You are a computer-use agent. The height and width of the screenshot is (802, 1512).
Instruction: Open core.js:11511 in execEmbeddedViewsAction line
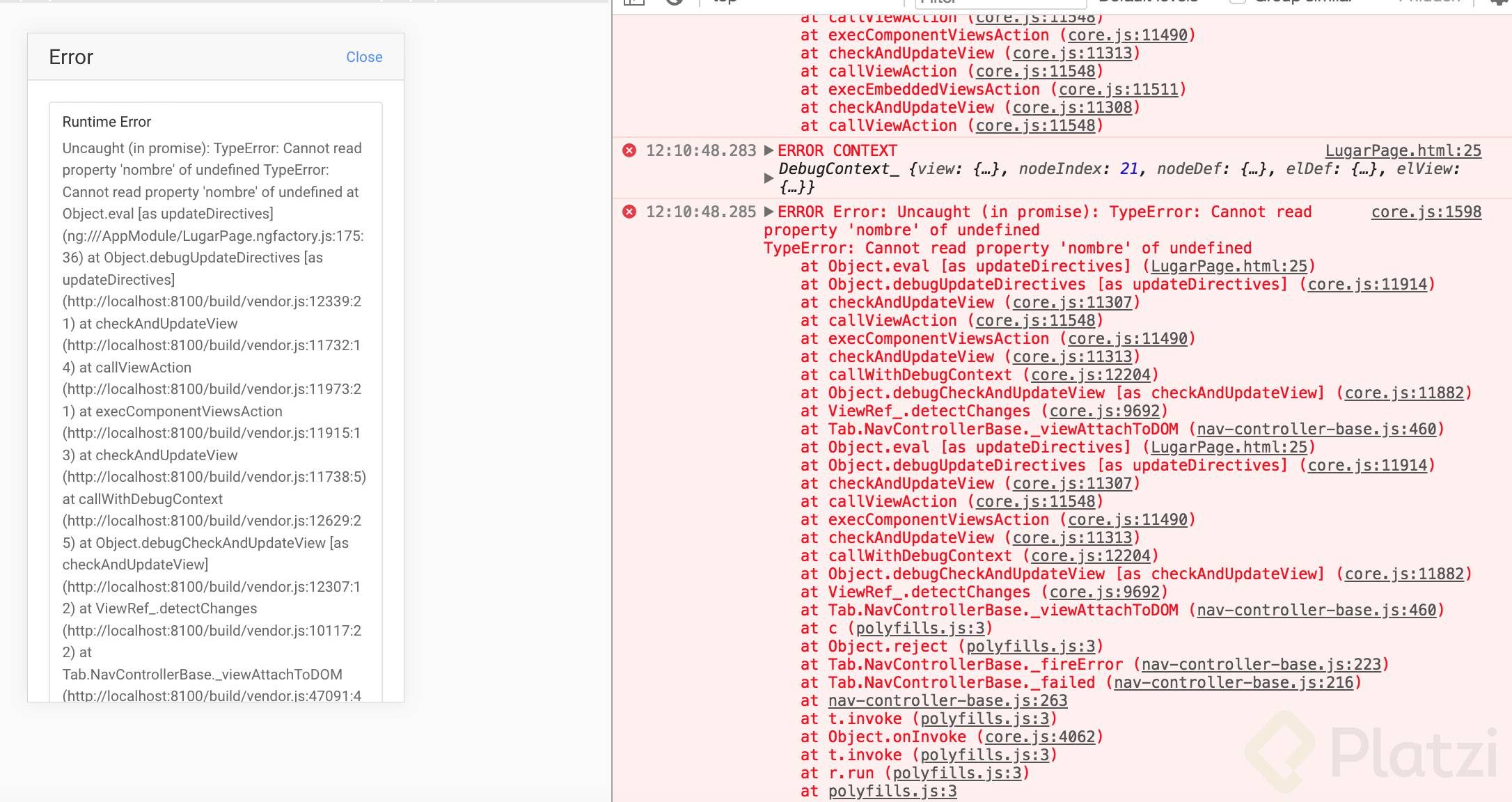tap(1118, 89)
